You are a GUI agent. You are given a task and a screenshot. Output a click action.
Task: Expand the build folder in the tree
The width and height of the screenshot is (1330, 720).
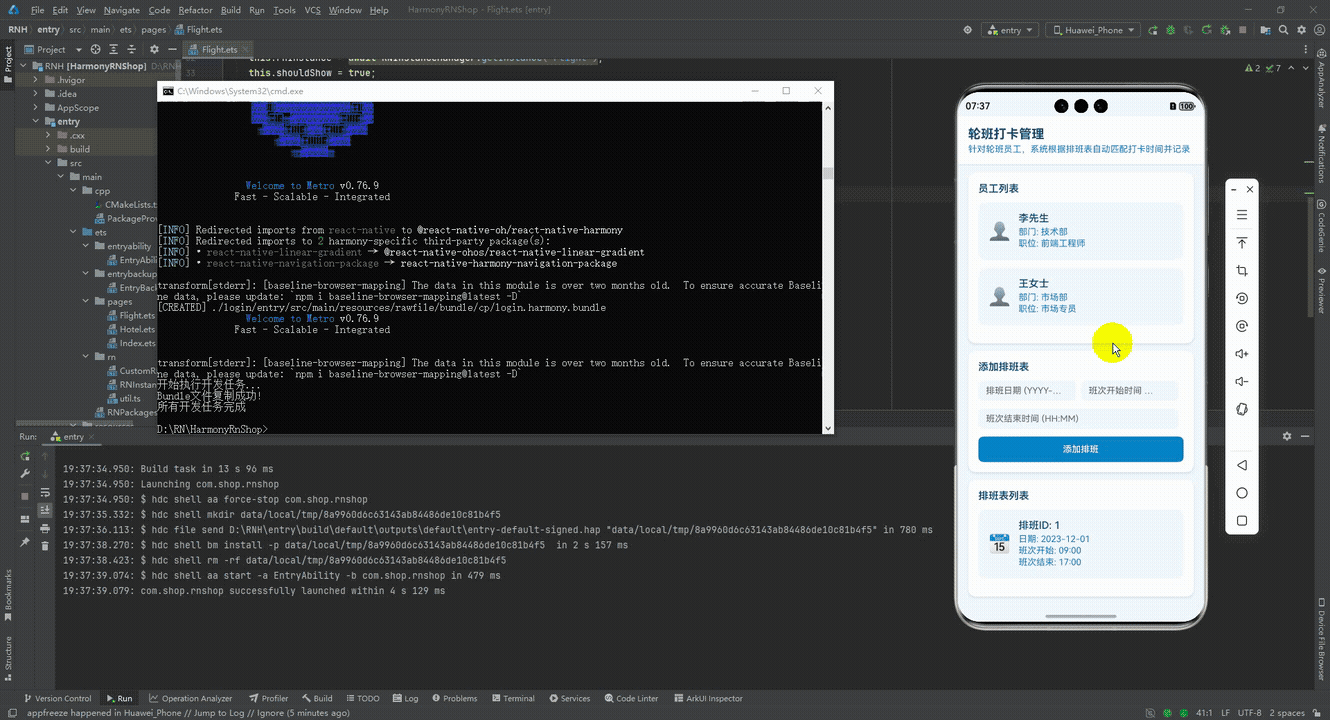[48, 149]
